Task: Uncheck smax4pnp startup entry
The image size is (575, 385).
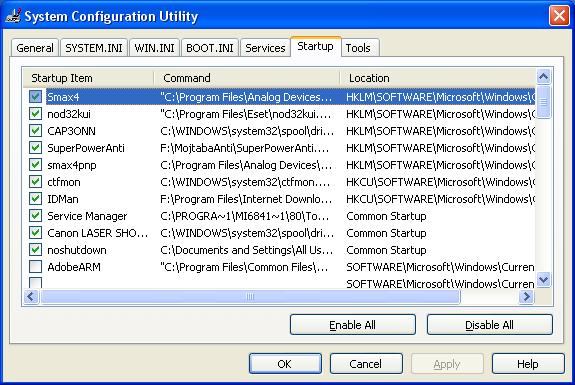Action: [x=36, y=165]
